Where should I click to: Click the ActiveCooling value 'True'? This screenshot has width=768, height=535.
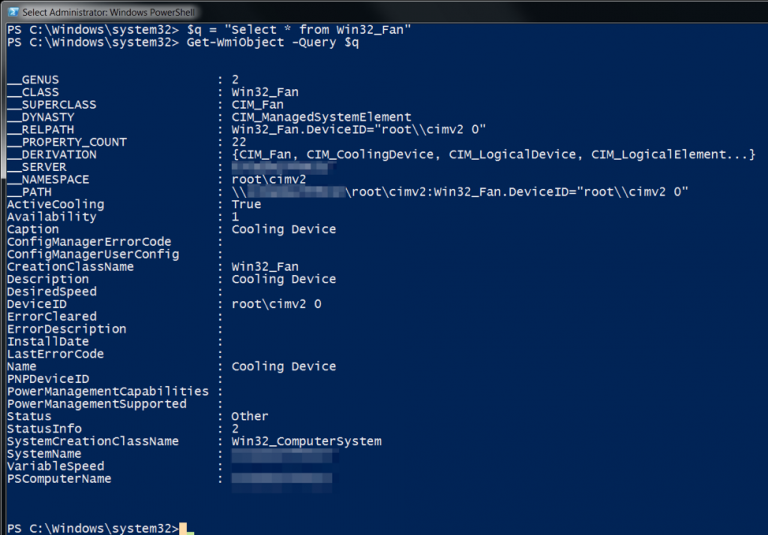coord(248,204)
